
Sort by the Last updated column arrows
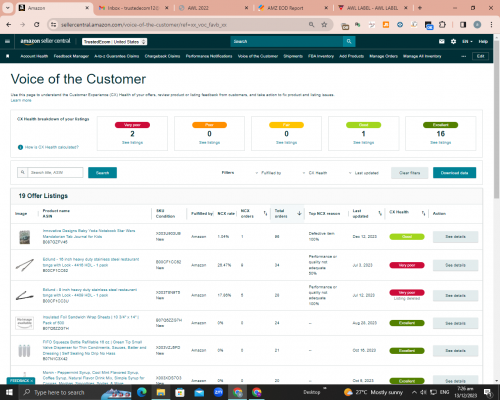[x=380, y=213]
